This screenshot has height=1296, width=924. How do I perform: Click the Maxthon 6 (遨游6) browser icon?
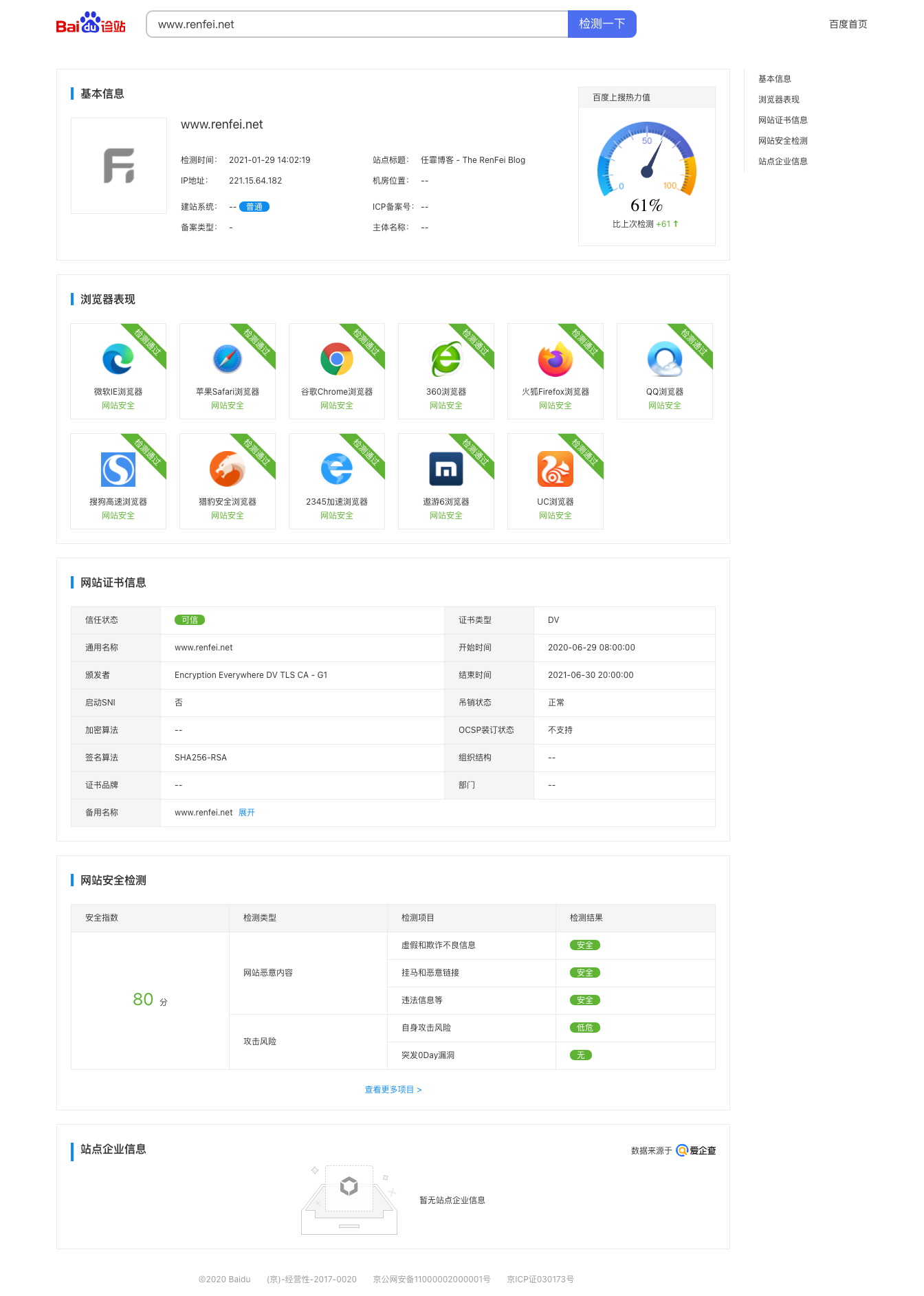[x=446, y=469]
